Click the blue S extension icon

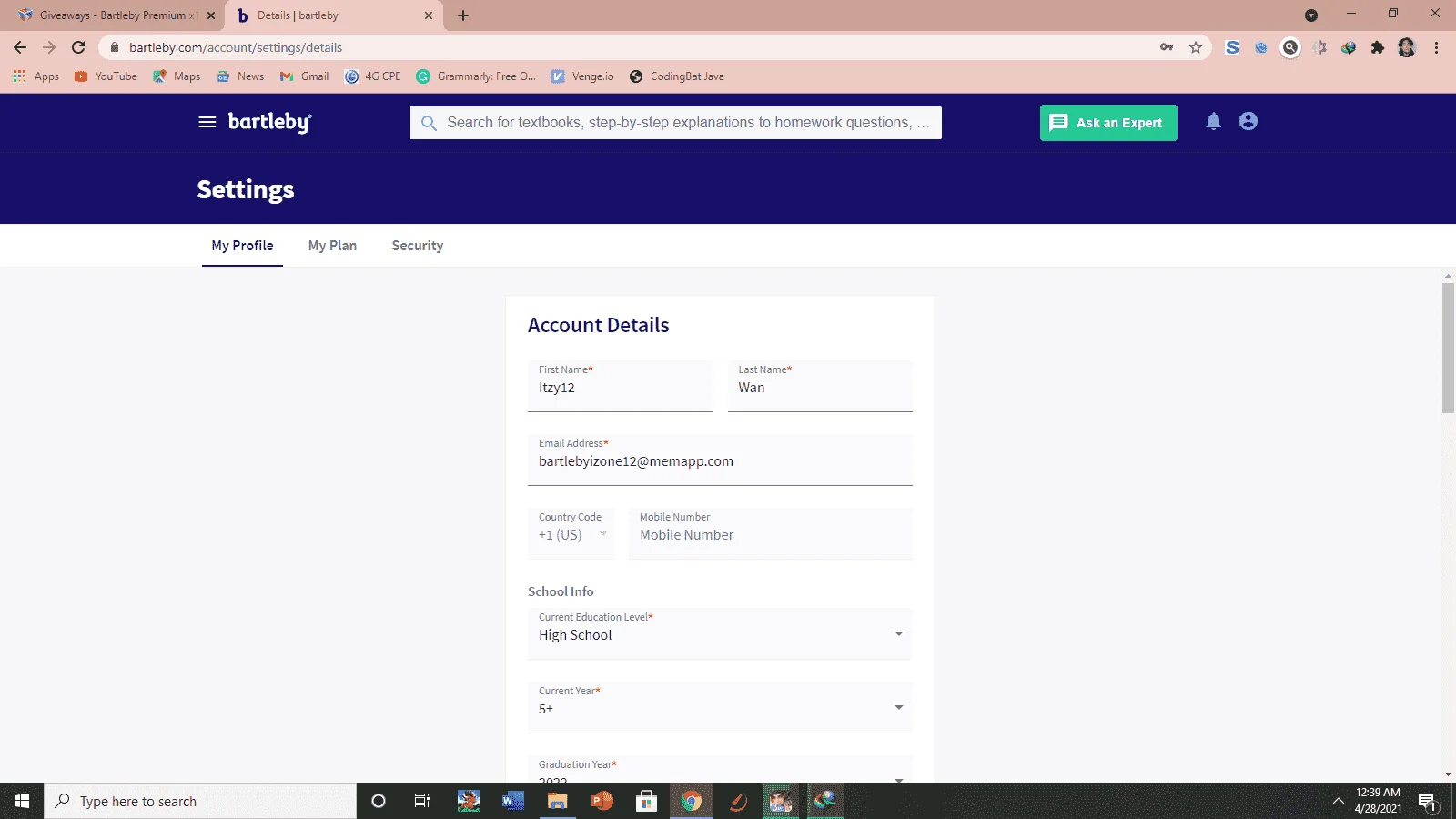(x=1232, y=47)
